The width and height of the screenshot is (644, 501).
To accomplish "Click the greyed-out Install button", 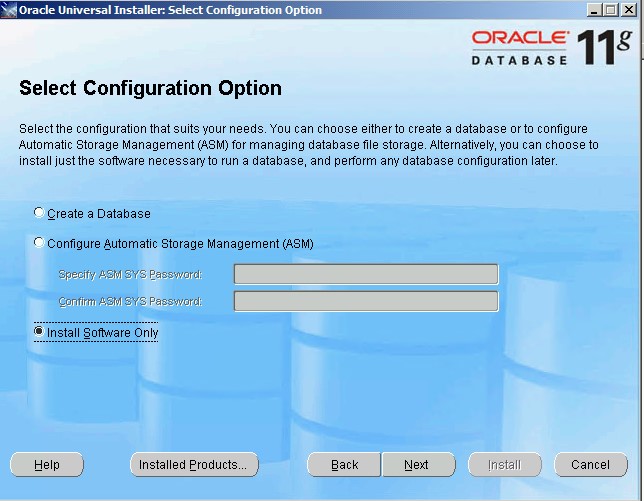I will (x=504, y=465).
